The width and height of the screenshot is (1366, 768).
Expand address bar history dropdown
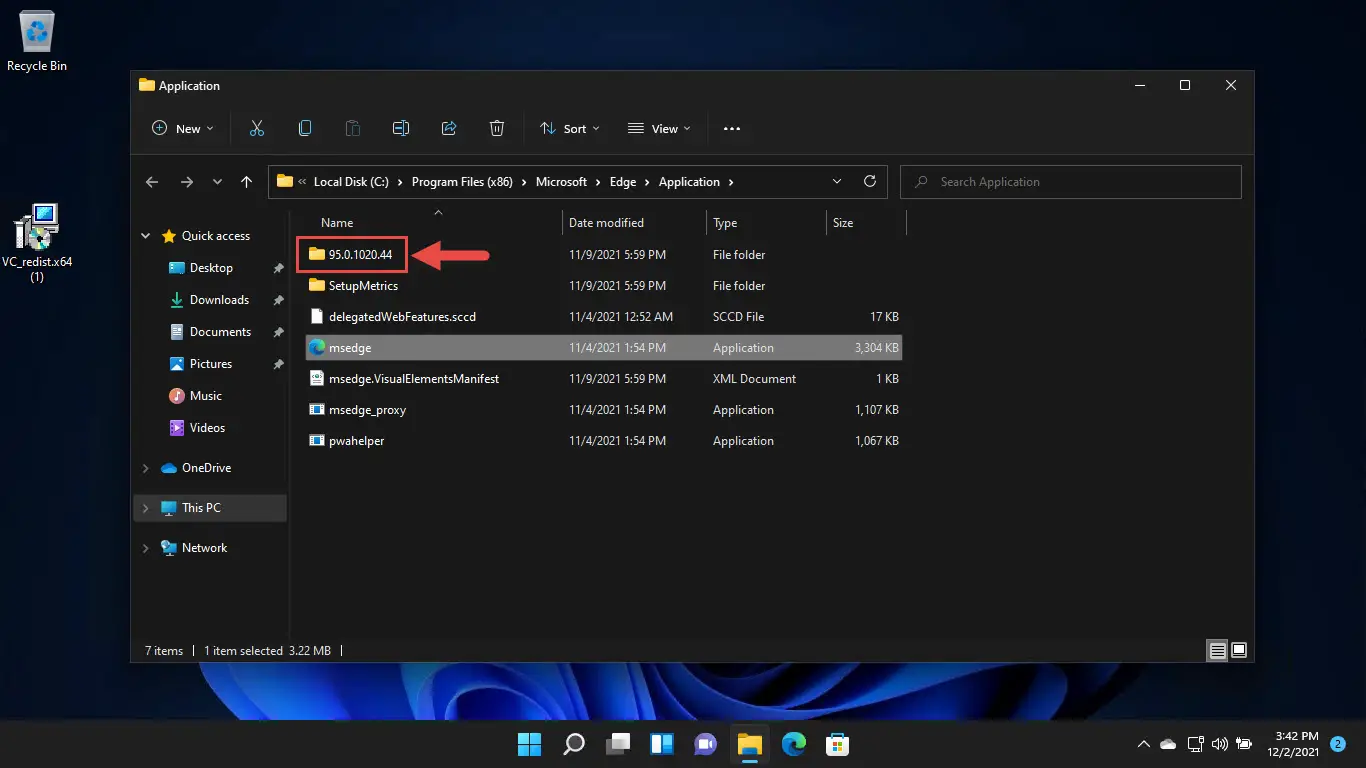837,182
